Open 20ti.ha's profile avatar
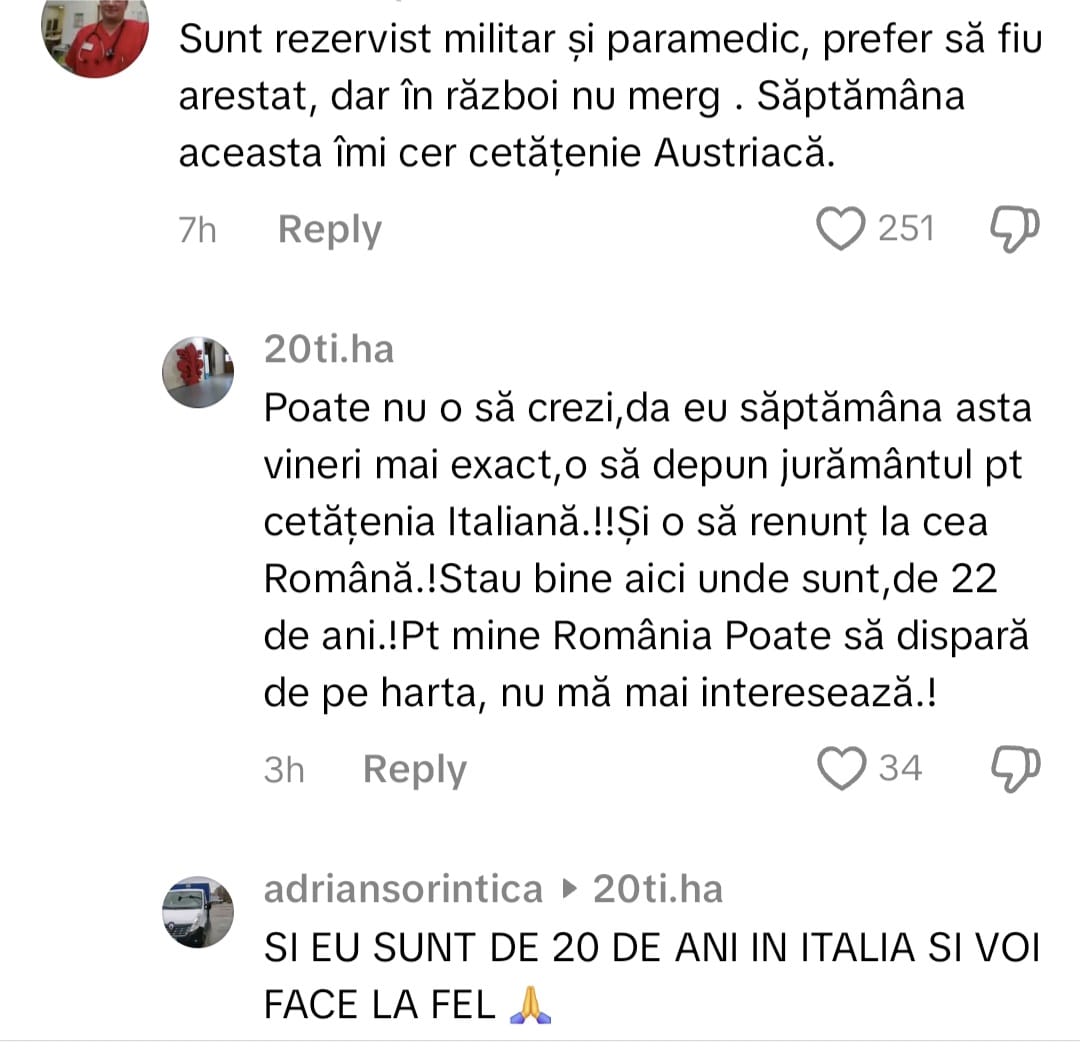This screenshot has width=1080, height=1054. coord(198,372)
